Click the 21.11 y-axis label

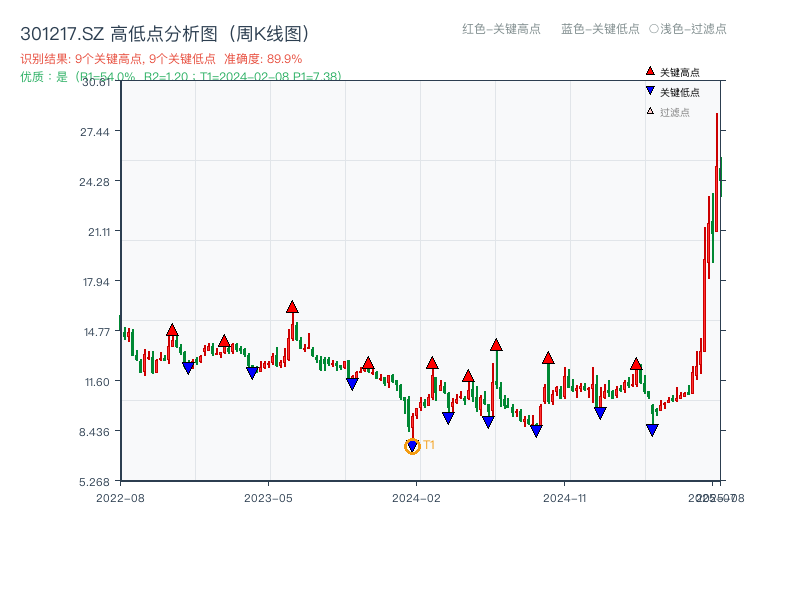(x=99, y=232)
